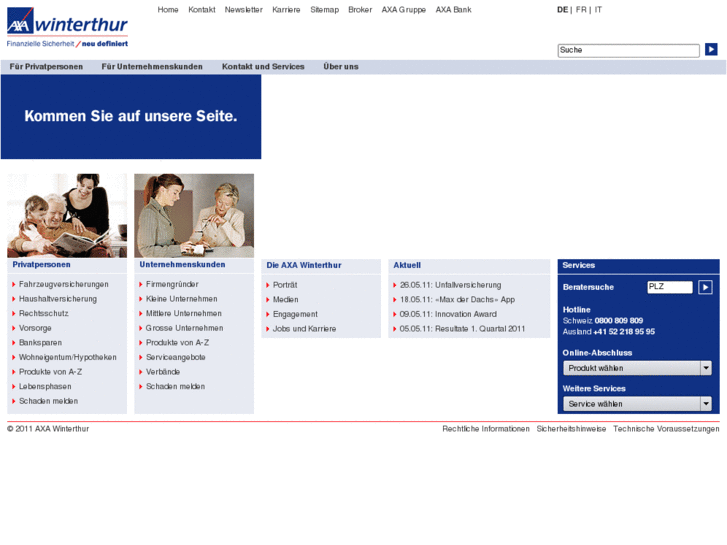The height and width of the screenshot is (545, 727).
Task: Open the Aktuell heading link
Action: coord(407,265)
